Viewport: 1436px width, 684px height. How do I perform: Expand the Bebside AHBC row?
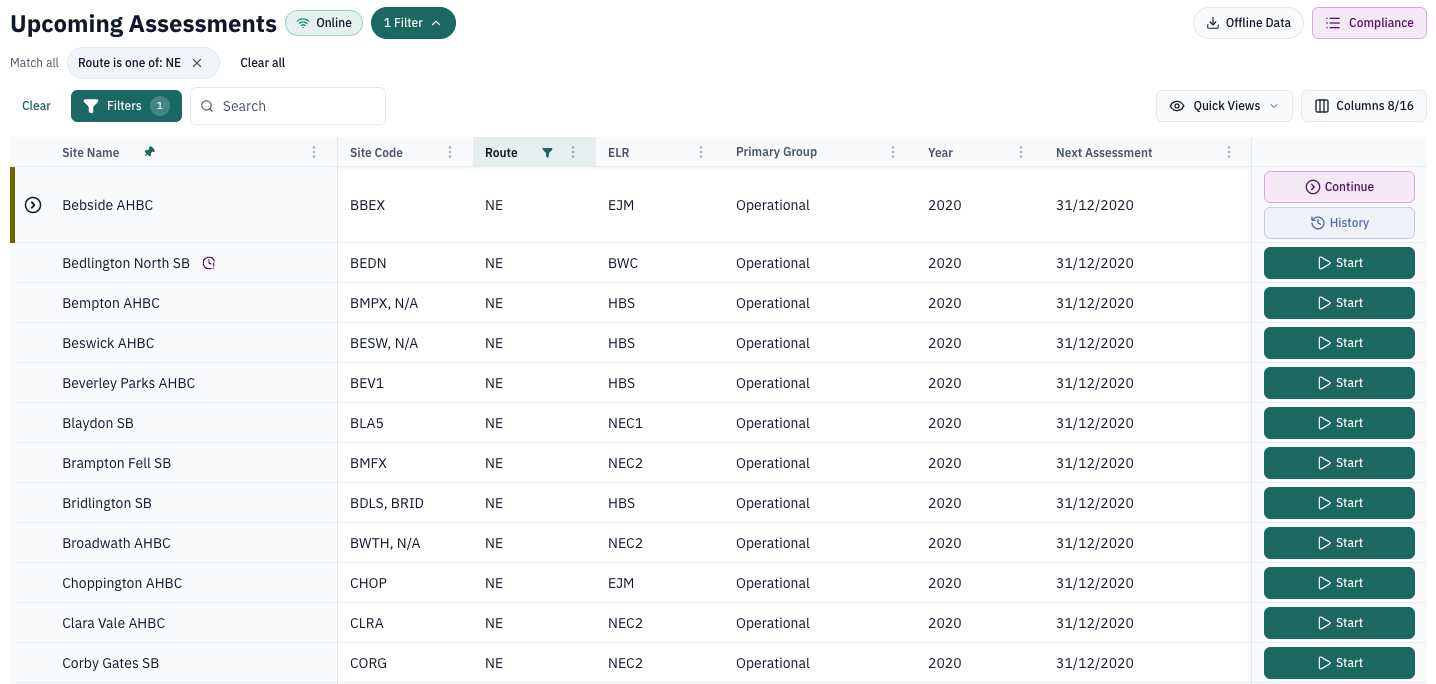click(33, 205)
